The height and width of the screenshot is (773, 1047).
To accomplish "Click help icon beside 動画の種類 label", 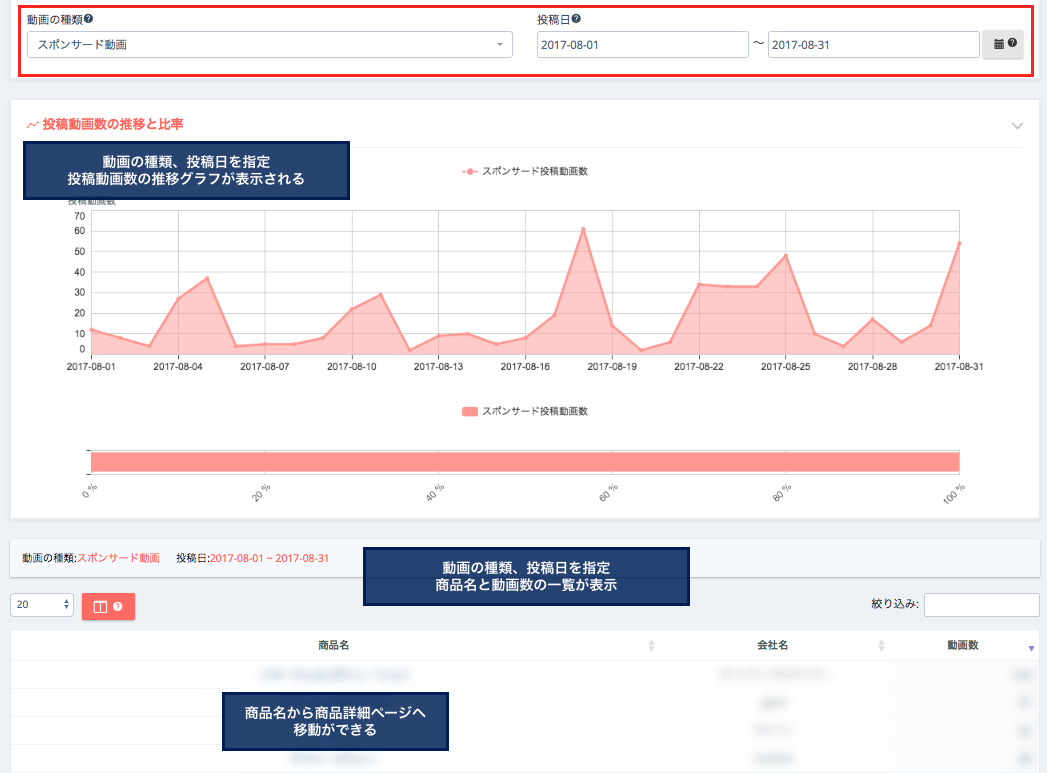I will point(89,19).
